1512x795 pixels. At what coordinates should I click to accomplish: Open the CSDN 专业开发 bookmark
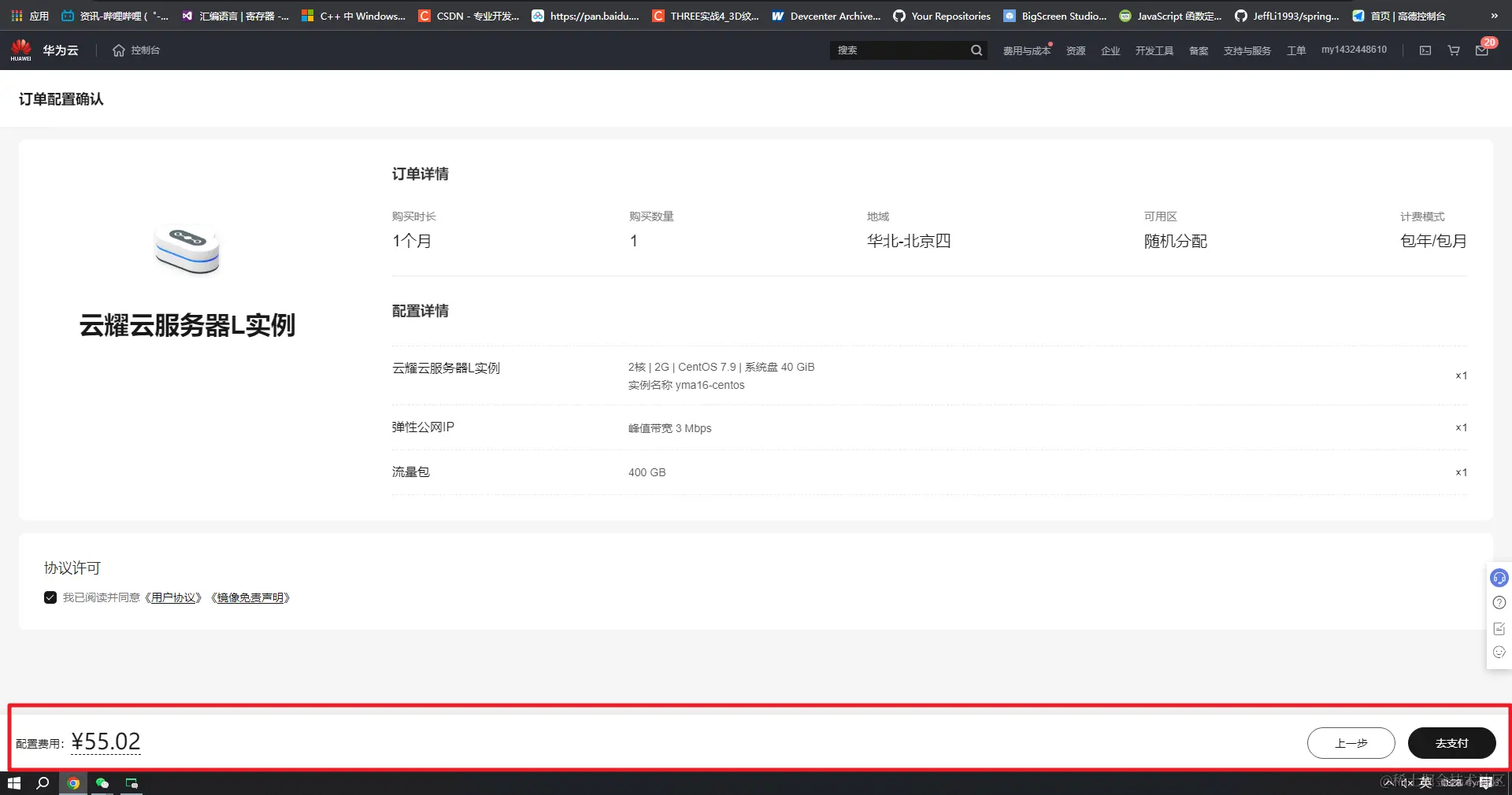point(469,16)
